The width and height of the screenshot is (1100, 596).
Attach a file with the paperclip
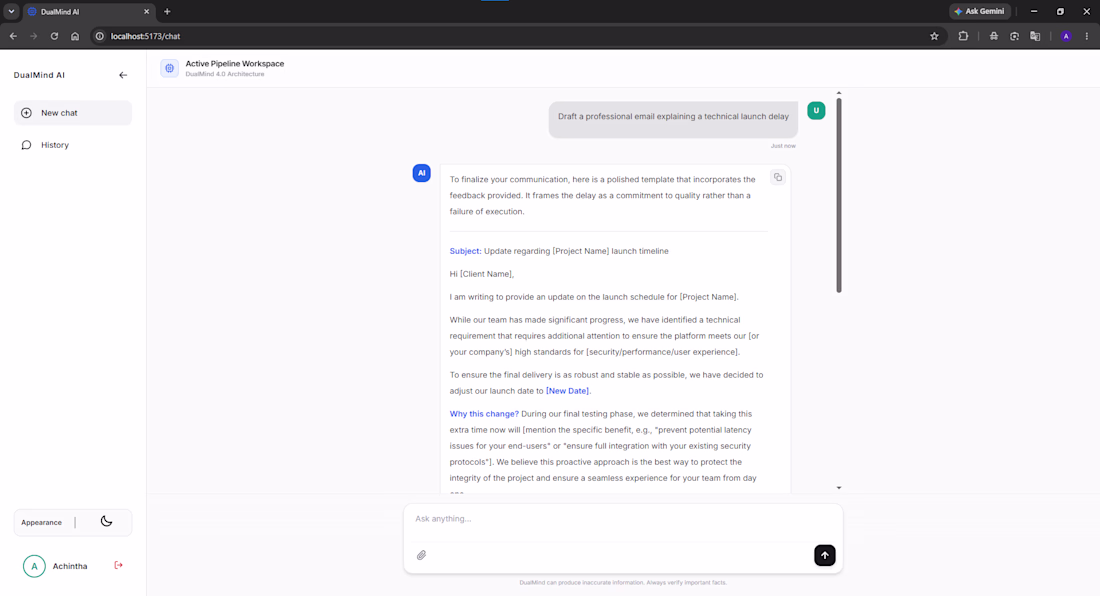point(421,555)
